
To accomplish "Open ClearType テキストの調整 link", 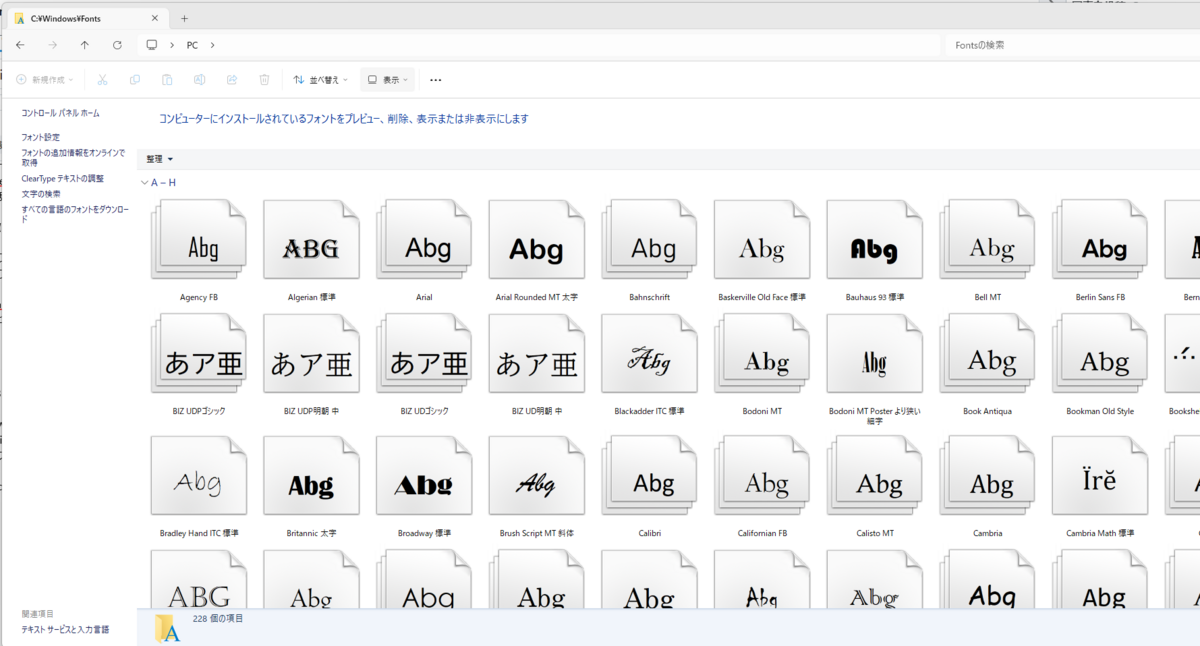I will click(63, 178).
